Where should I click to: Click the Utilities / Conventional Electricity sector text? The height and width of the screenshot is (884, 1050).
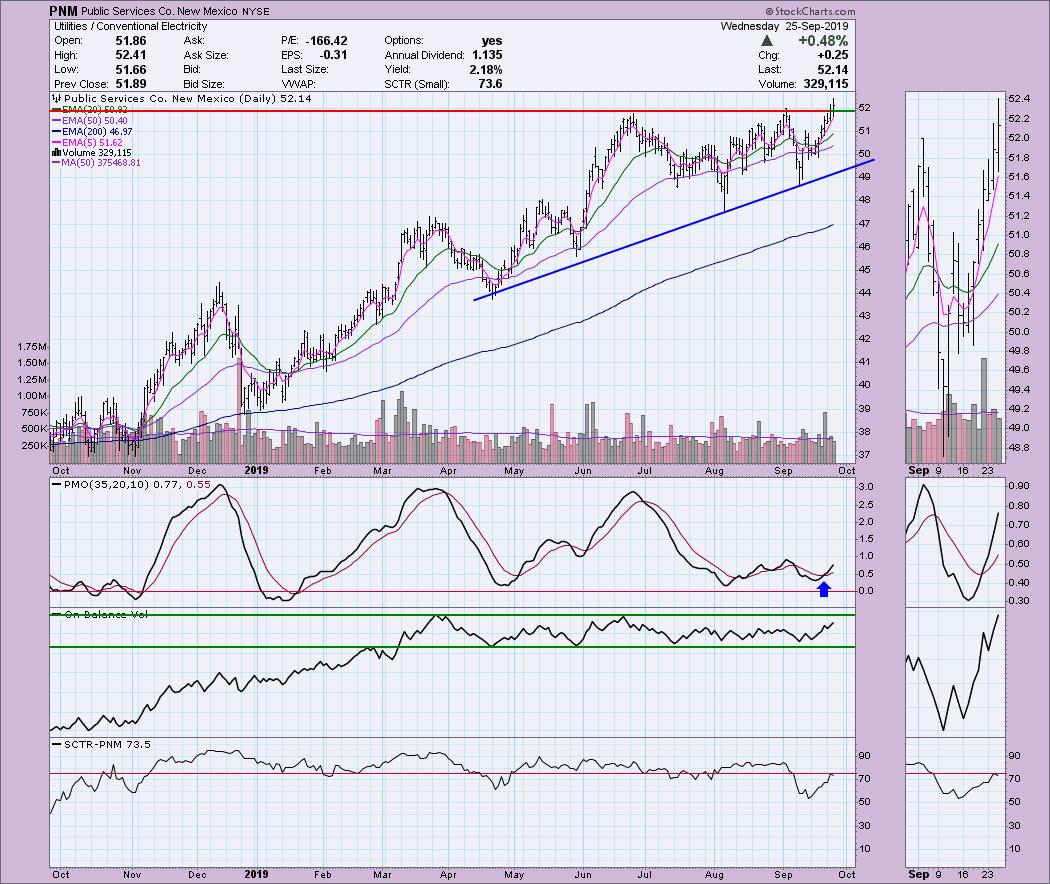(x=130, y=26)
